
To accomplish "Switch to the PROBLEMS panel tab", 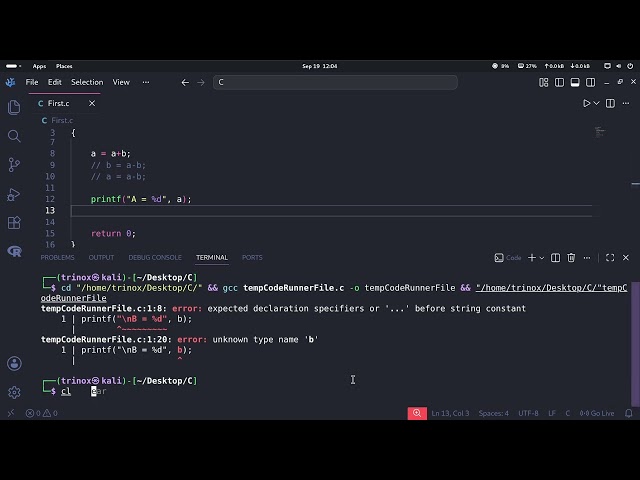I will [x=58, y=258].
